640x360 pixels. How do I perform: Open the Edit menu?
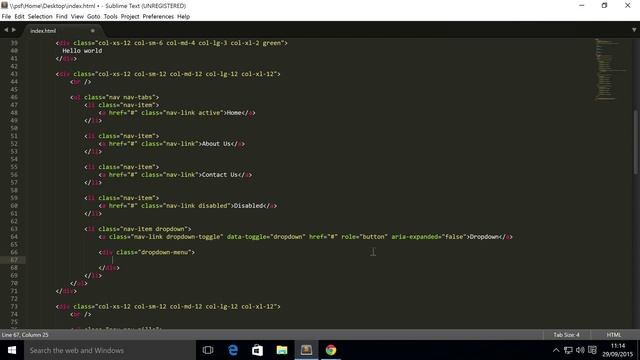pyautogui.click(x=19, y=17)
